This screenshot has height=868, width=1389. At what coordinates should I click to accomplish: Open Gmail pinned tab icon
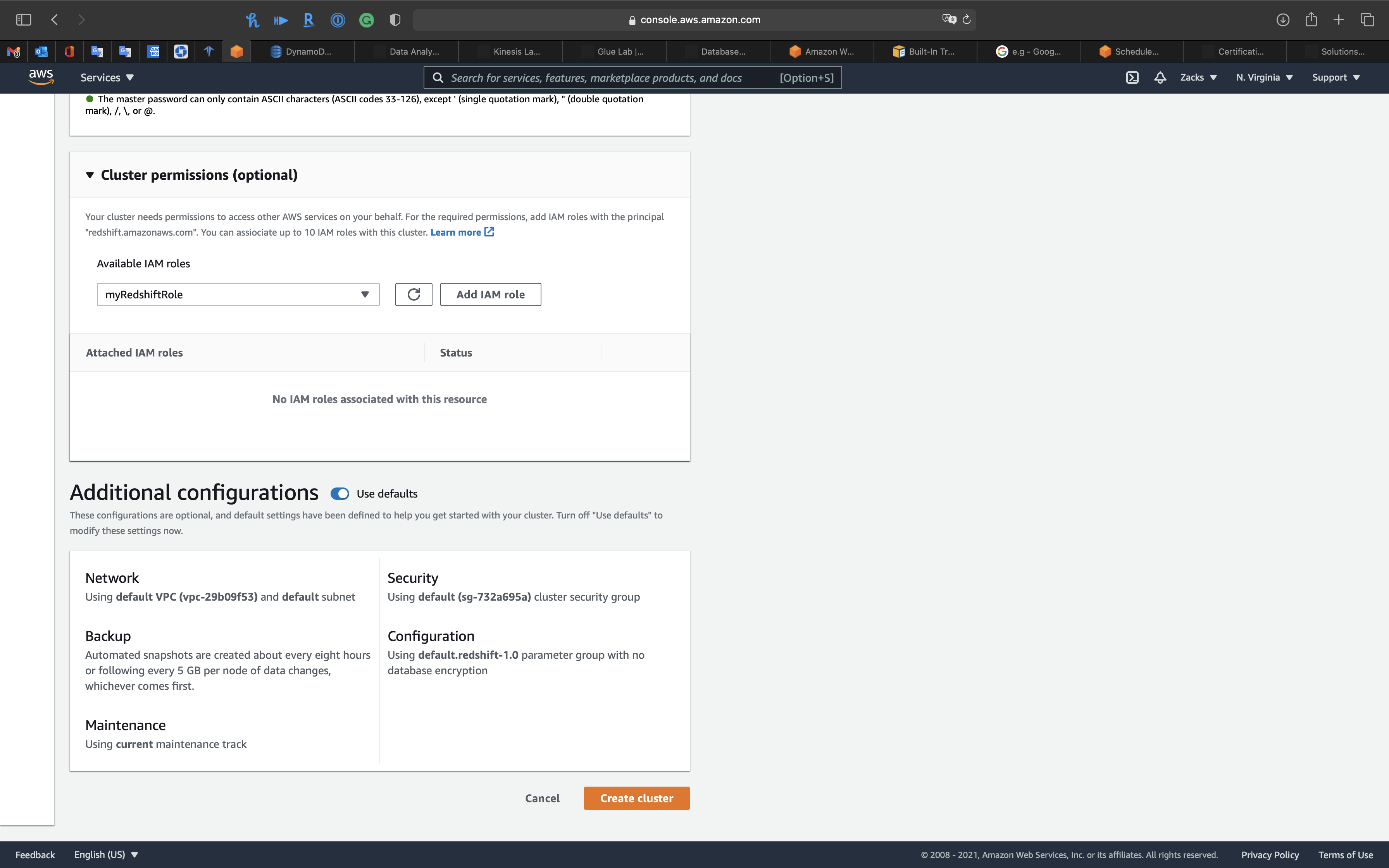click(14, 52)
